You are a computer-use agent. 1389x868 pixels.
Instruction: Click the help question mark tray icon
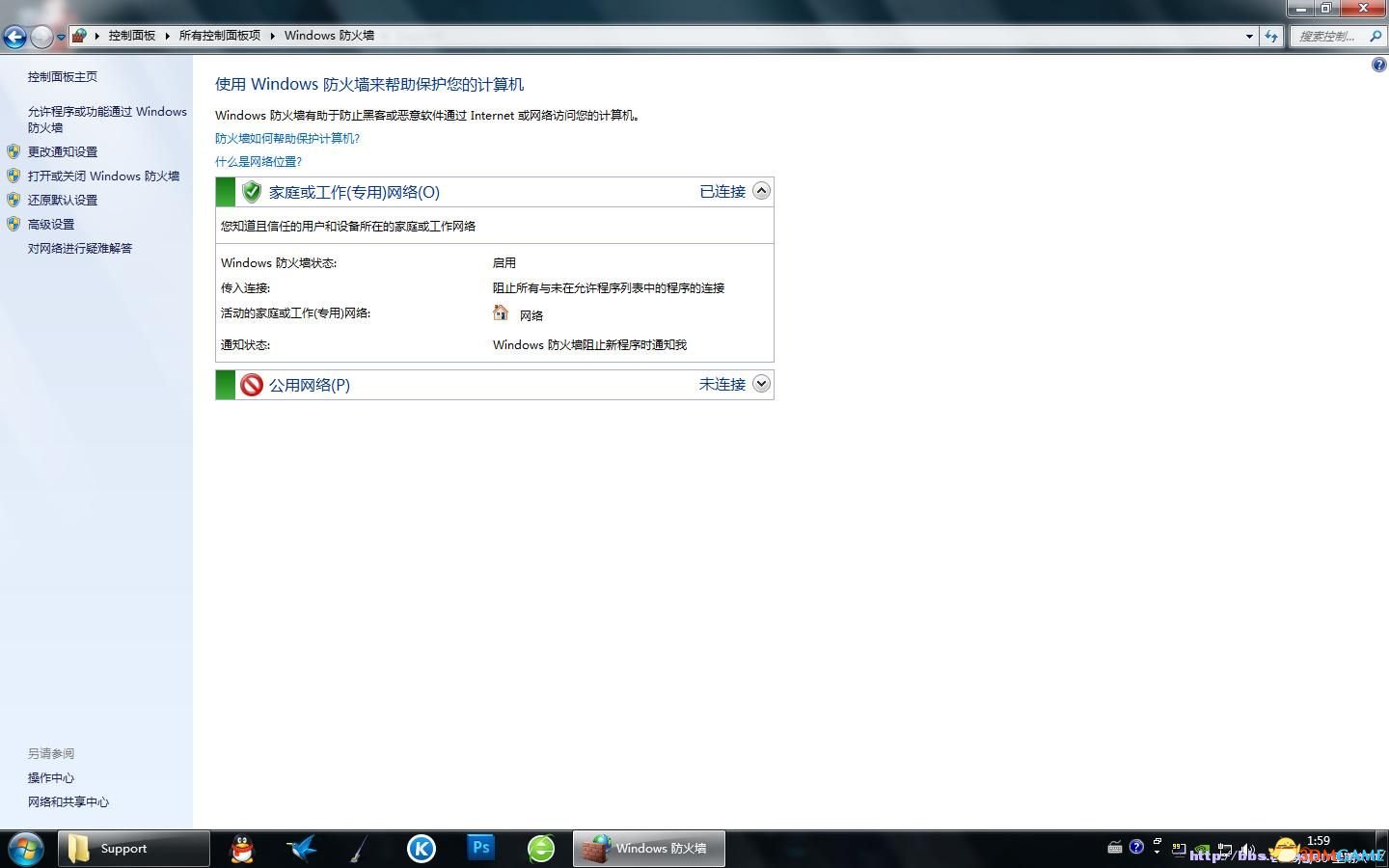coord(1136,847)
